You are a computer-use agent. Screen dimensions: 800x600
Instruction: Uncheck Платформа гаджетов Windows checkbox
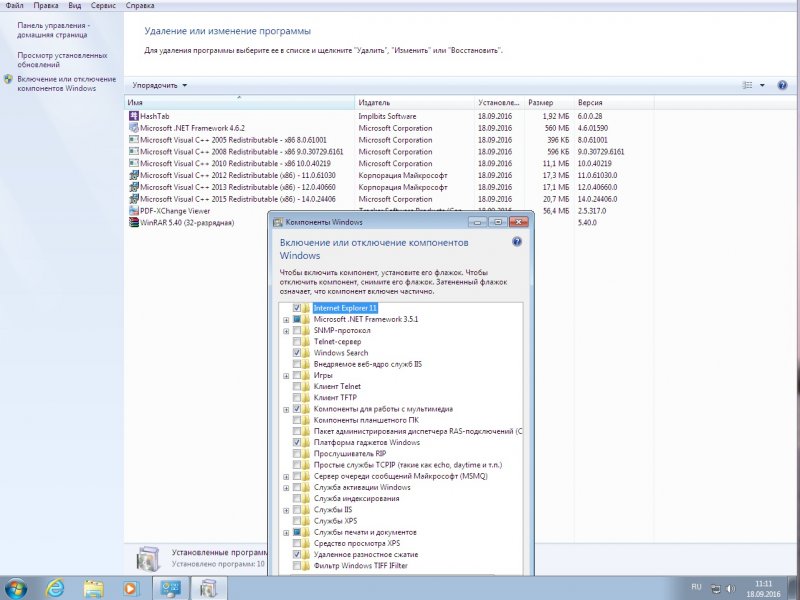pyautogui.click(x=296, y=443)
